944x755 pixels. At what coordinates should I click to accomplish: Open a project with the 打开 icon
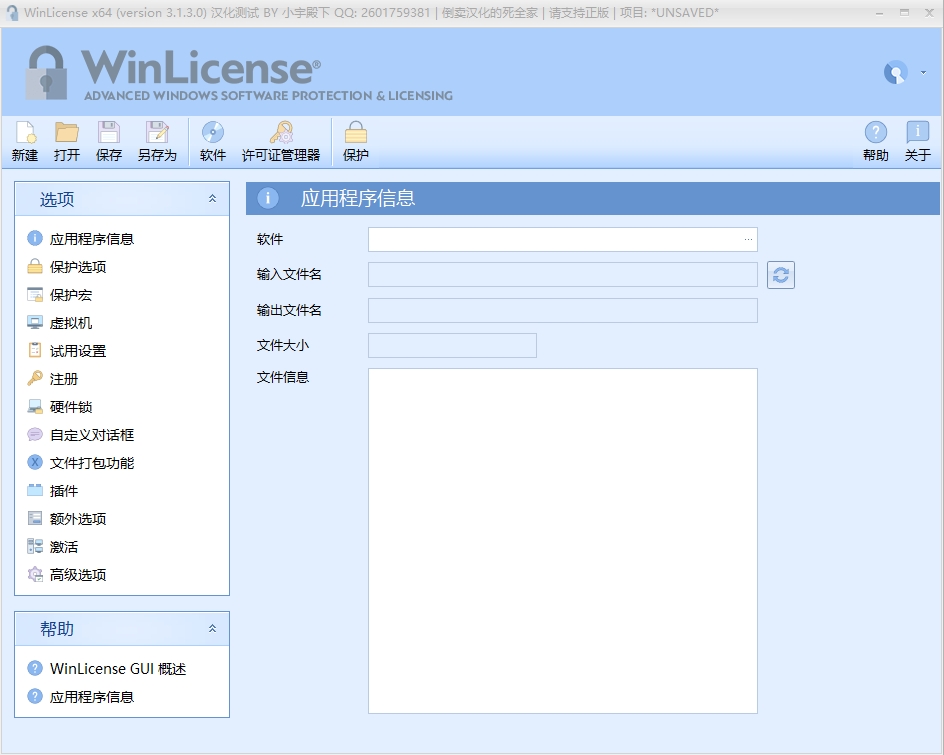coord(67,142)
